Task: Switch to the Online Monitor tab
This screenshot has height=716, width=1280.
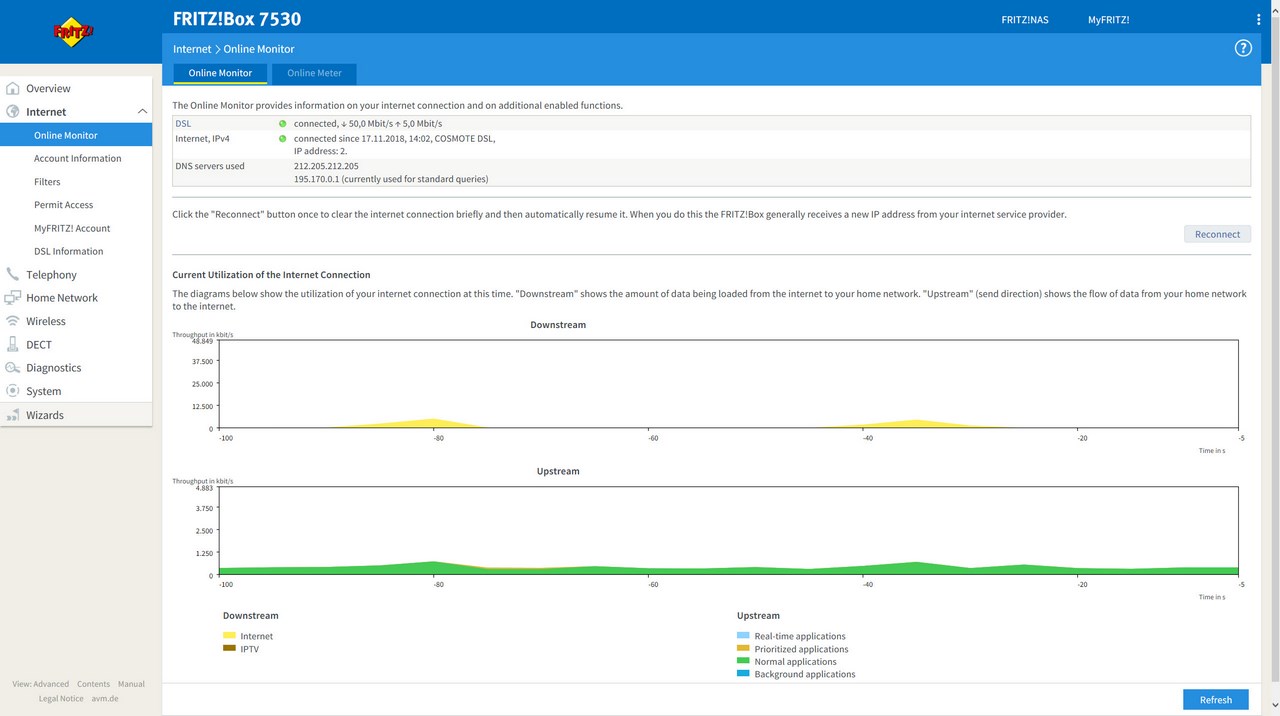Action: (x=220, y=73)
